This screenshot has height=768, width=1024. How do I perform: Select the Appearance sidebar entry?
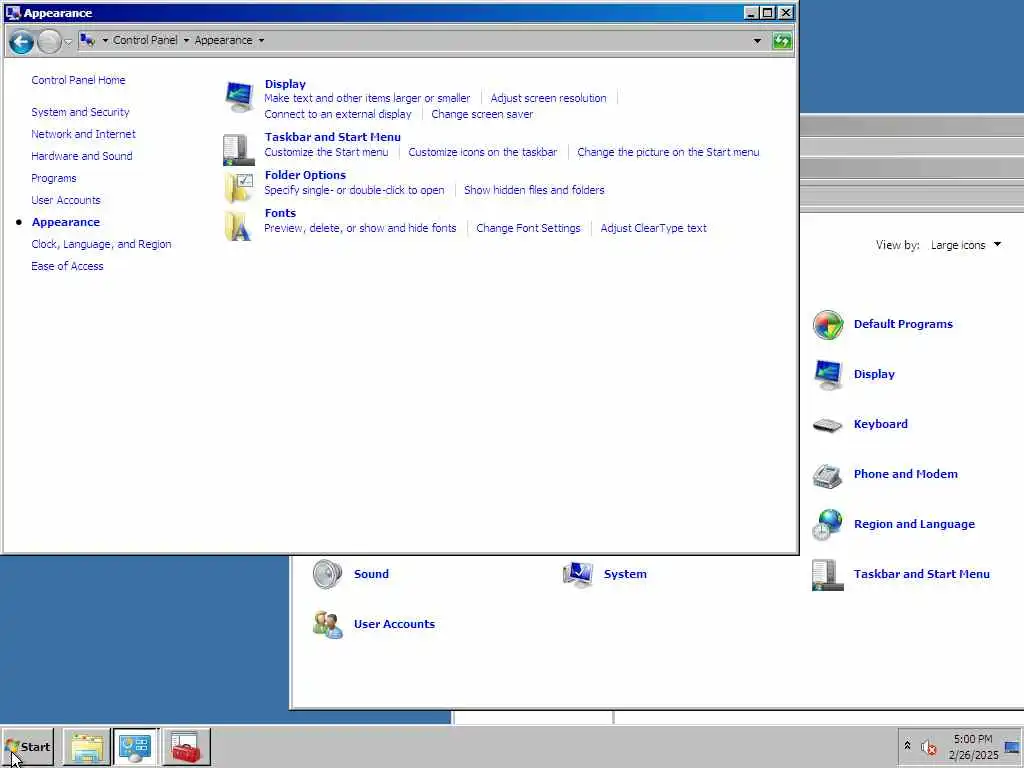66,222
